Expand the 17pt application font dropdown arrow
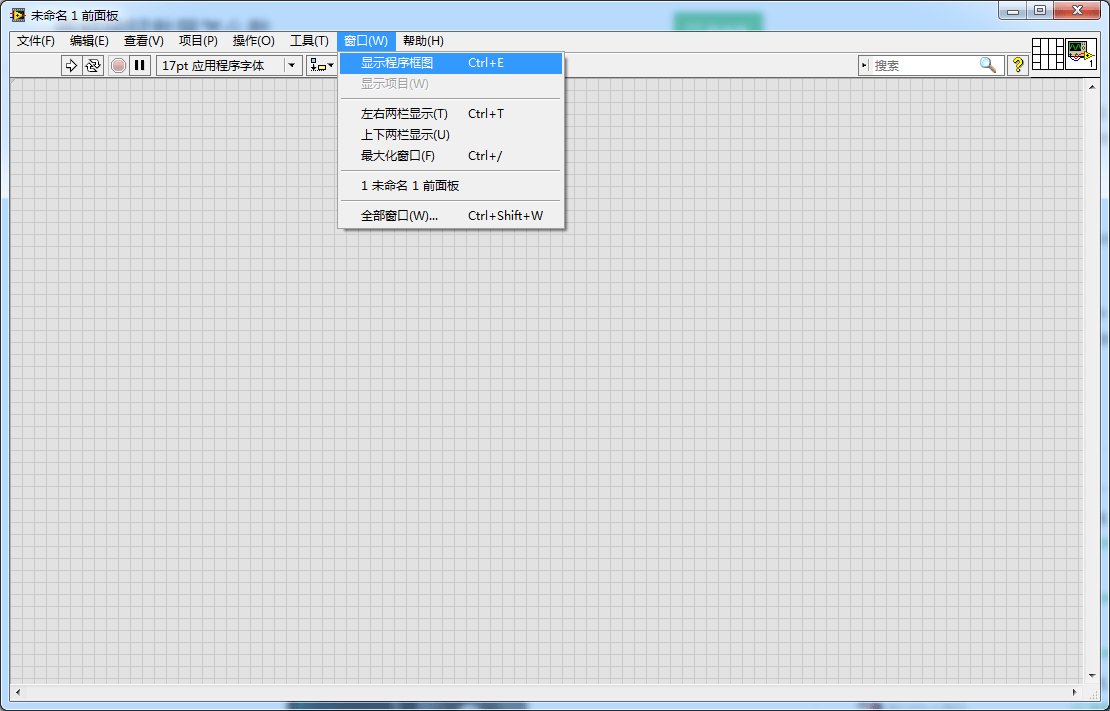 [292, 66]
